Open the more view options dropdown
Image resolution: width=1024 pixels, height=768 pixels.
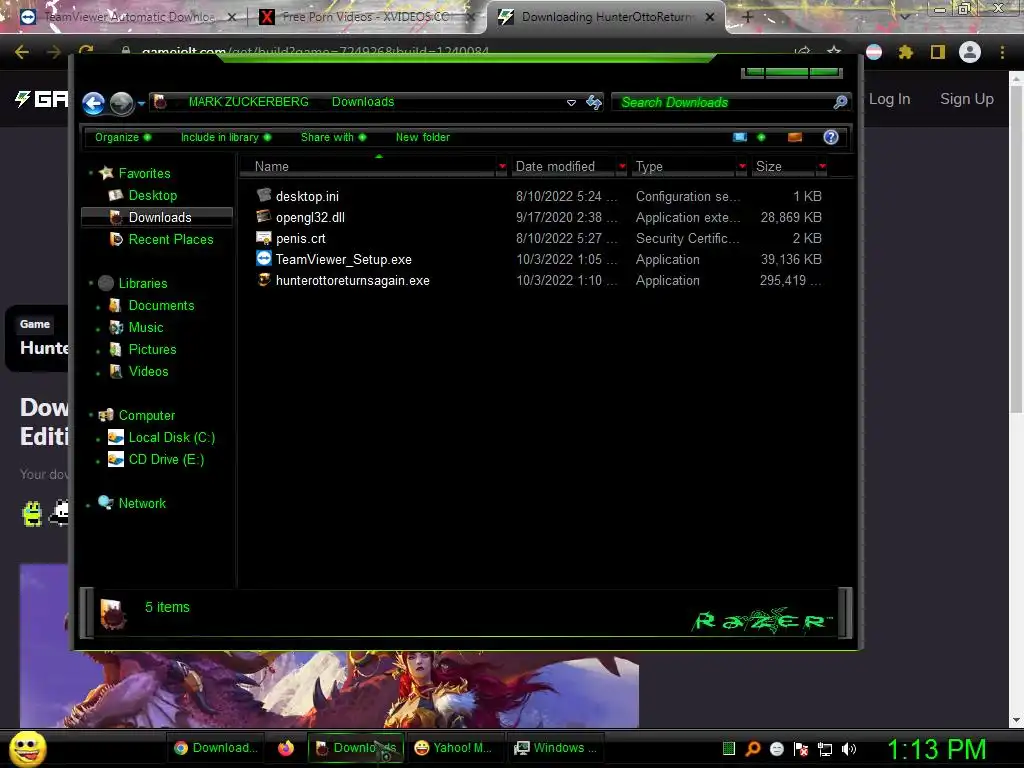click(761, 137)
